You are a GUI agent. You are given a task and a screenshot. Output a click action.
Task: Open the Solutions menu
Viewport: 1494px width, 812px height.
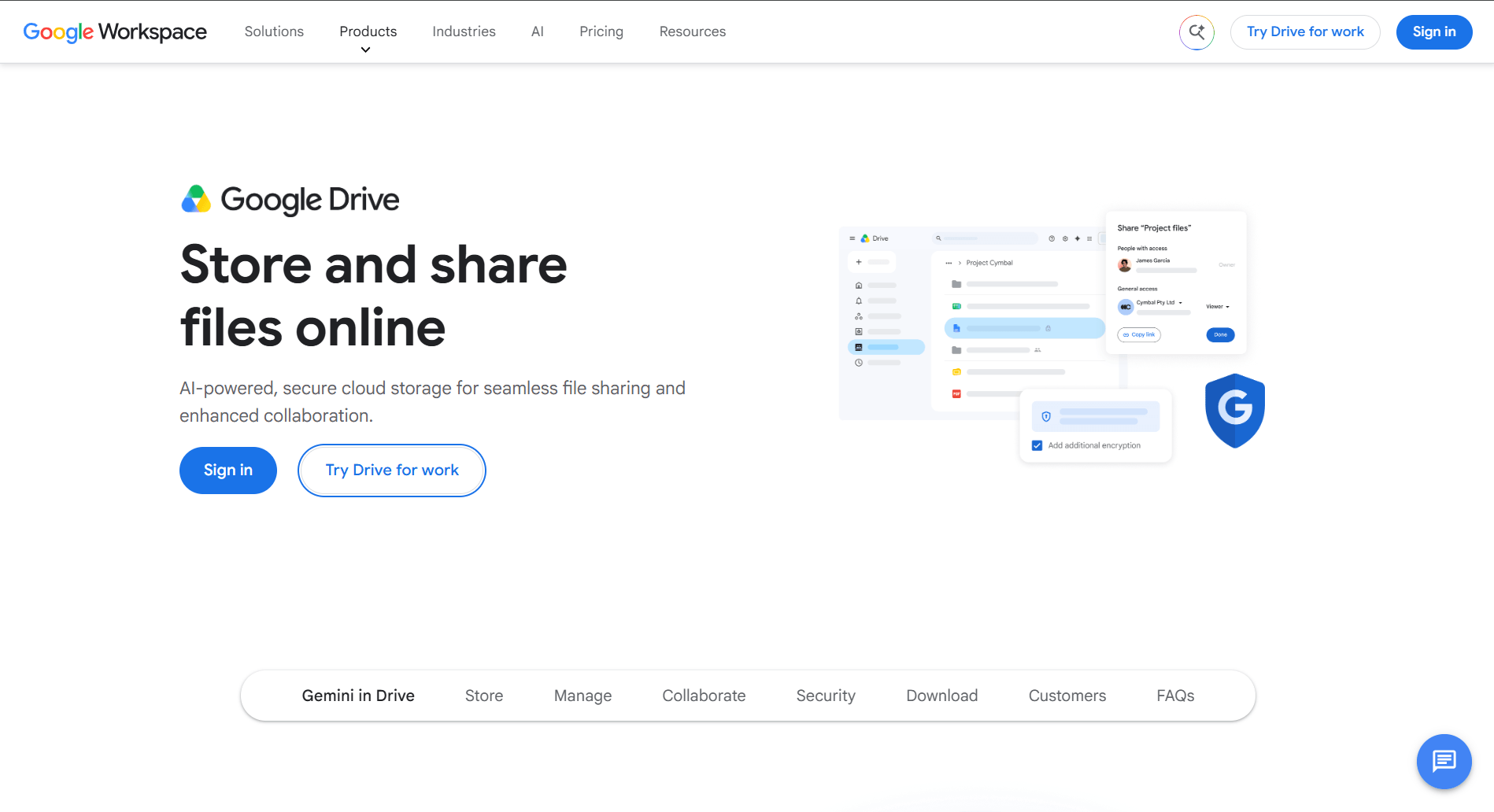(x=274, y=31)
